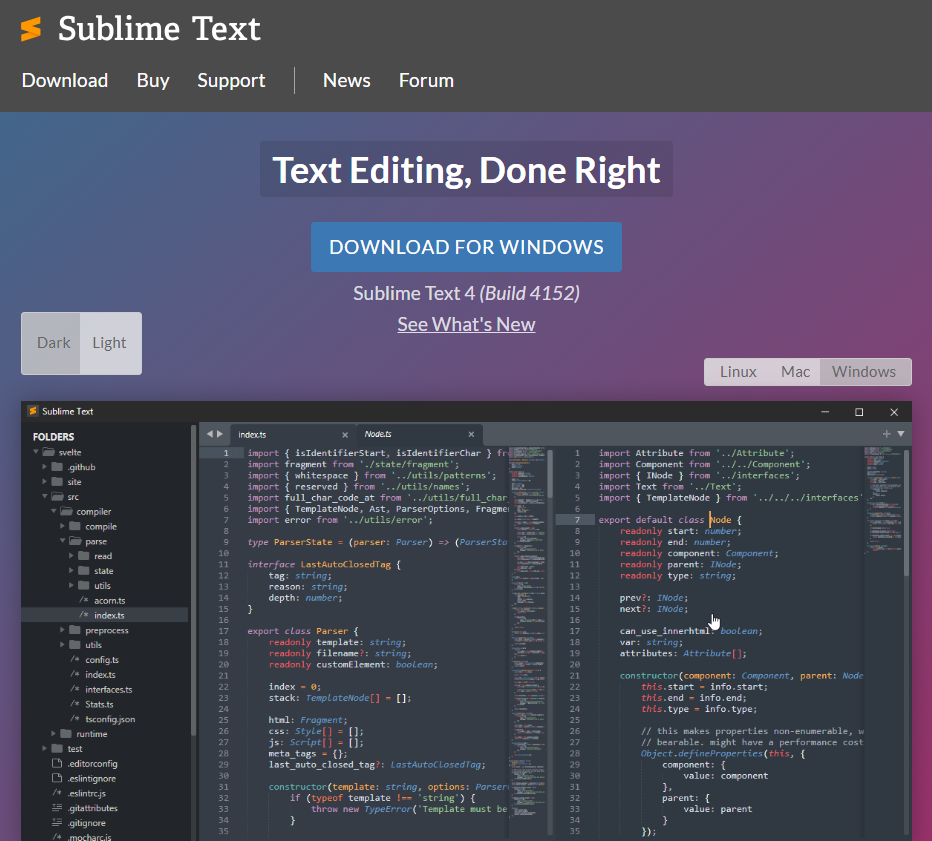Viewport: 932px width, 841px height.
Task: Click the parse folder icon
Action: [75, 541]
